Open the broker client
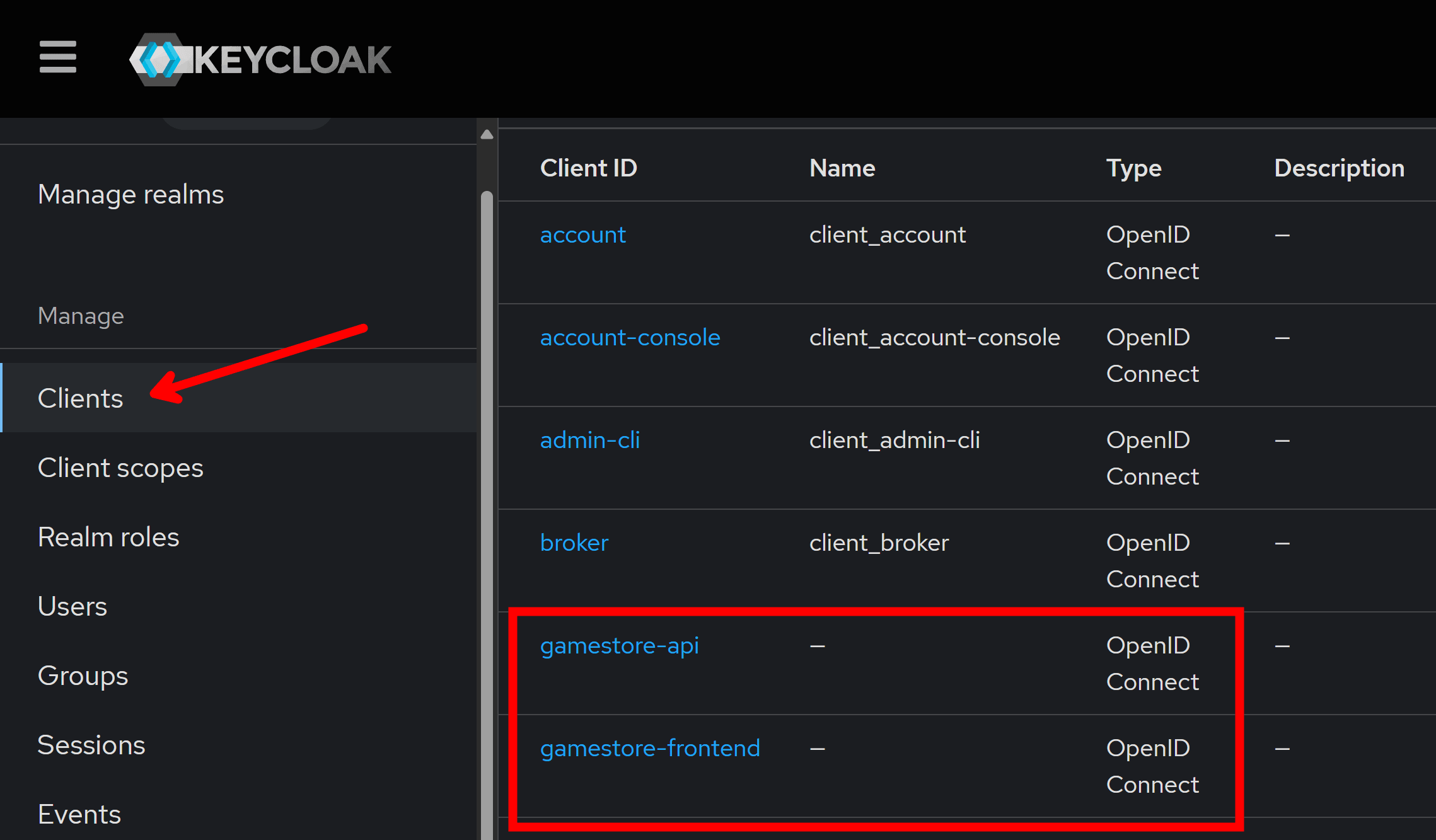This screenshot has width=1436, height=840. pos(574,543)
